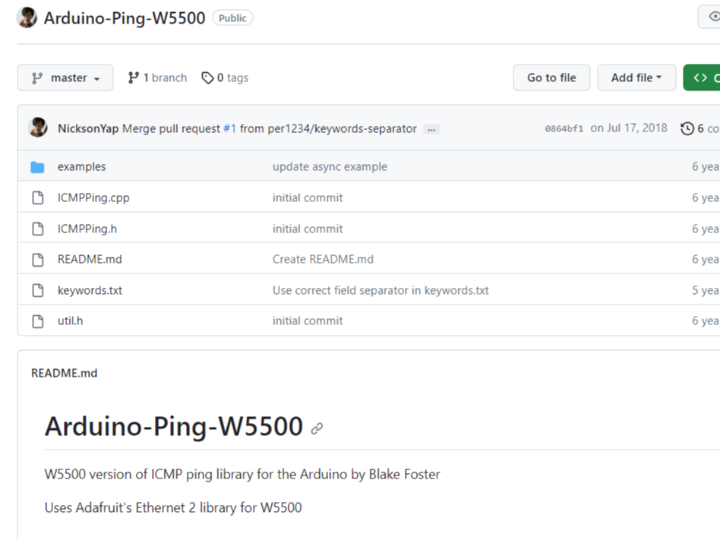
Task: Click the Arduino-Ping-W5500 README heading
Action: pos(174,426)
